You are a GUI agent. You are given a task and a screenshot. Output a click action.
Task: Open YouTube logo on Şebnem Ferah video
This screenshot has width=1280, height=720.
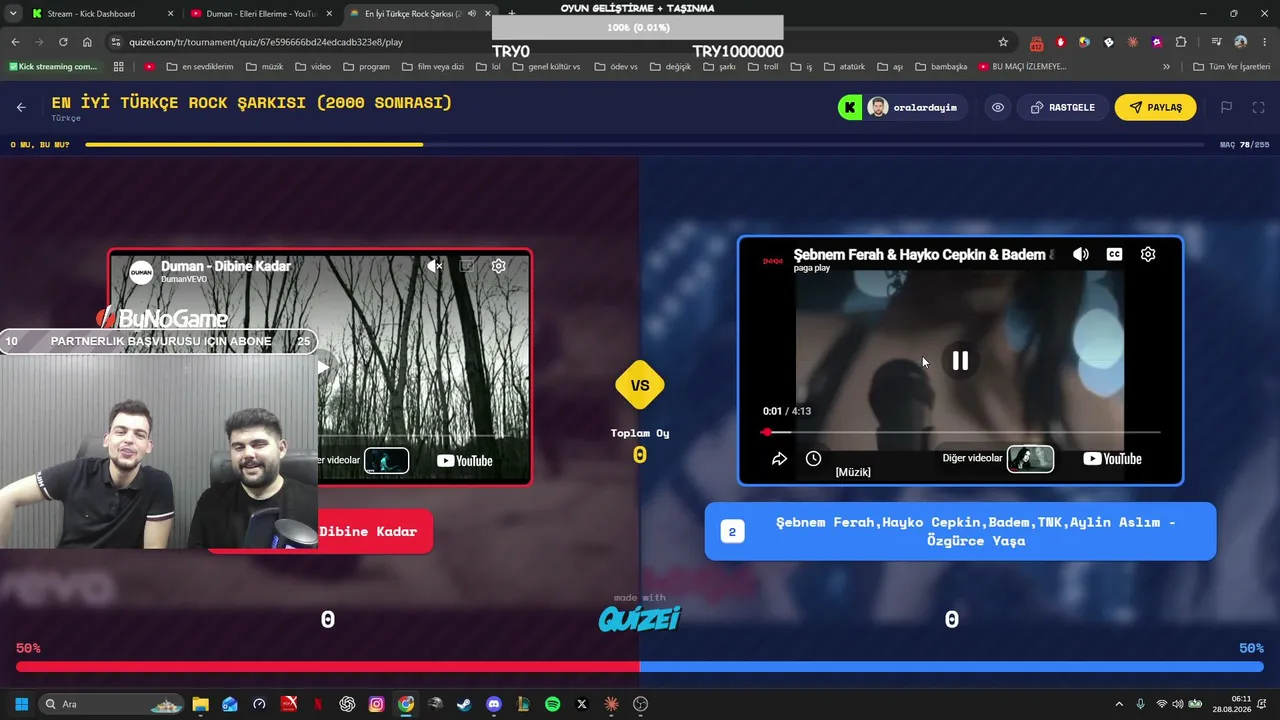(1112, 459)
